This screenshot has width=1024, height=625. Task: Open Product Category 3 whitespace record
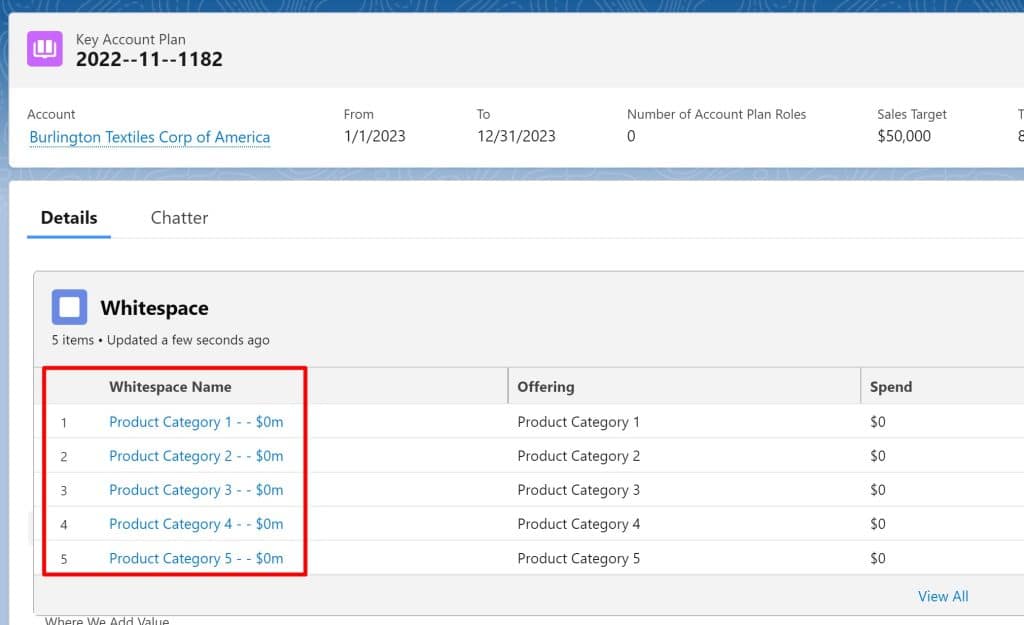tap(196, 490)
